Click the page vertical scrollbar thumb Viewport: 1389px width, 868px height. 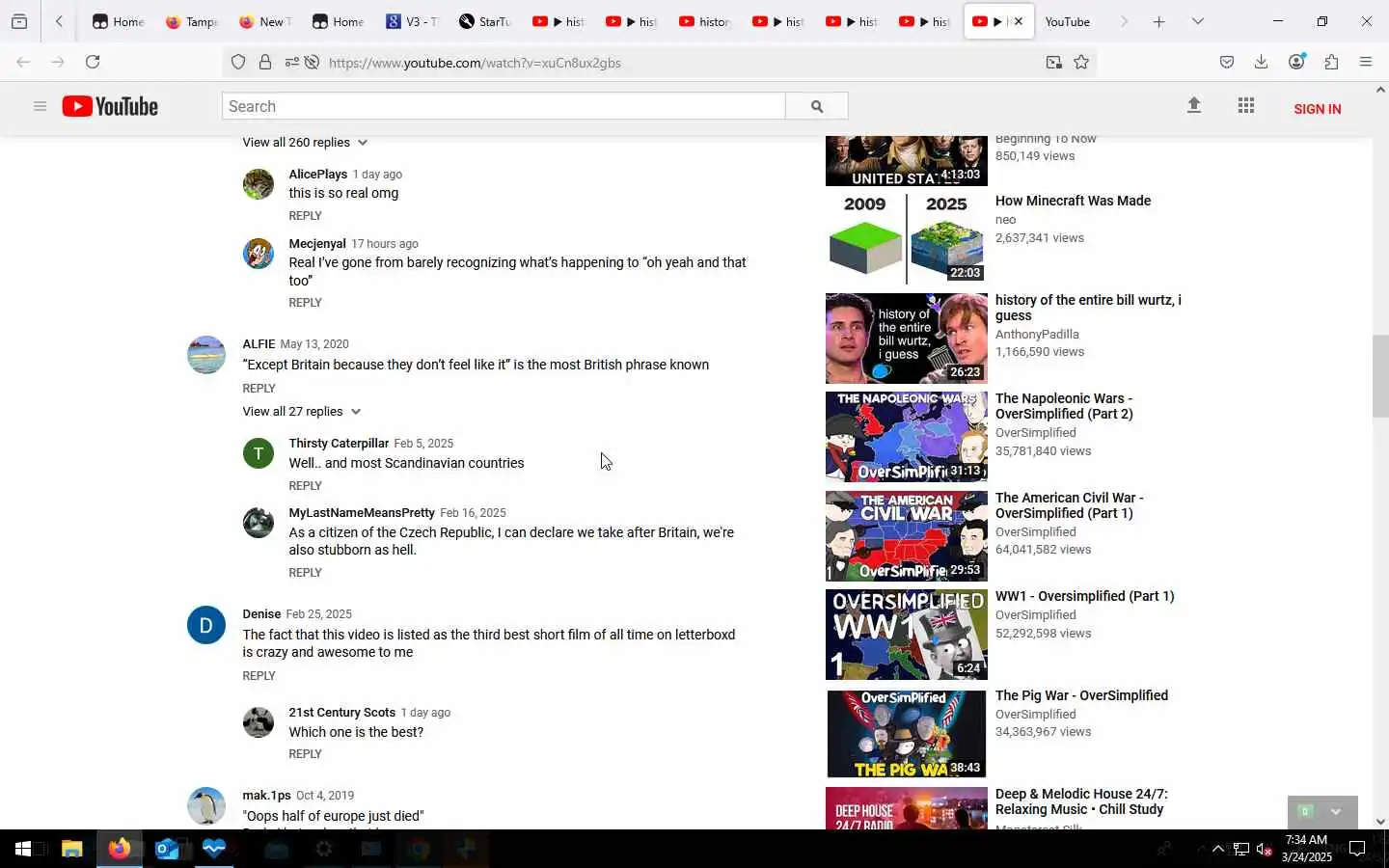(1380, 376)
